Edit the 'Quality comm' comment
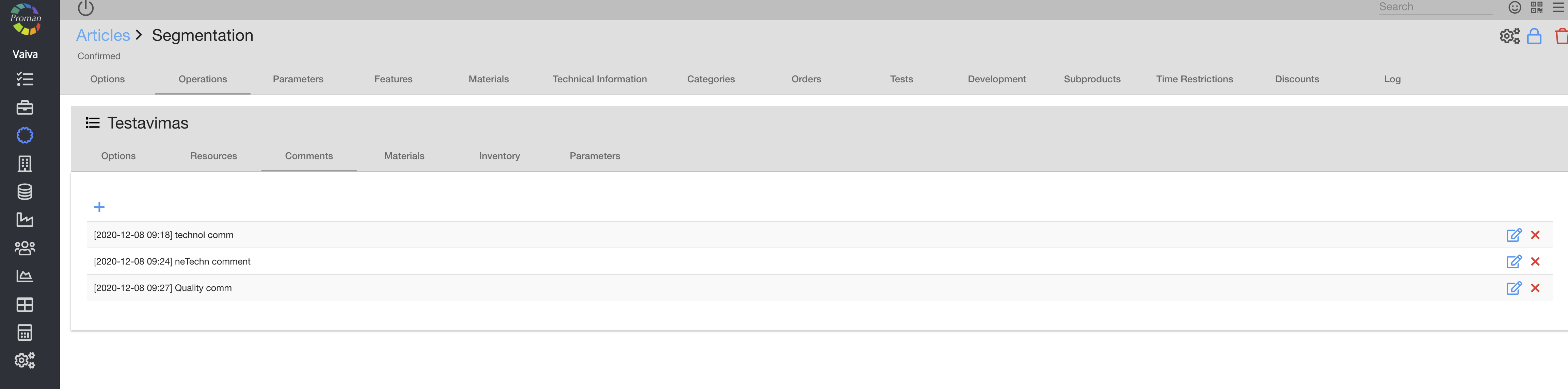Screen dimensions: 1568x389 pyautogui.click(x=1513, y=288)
